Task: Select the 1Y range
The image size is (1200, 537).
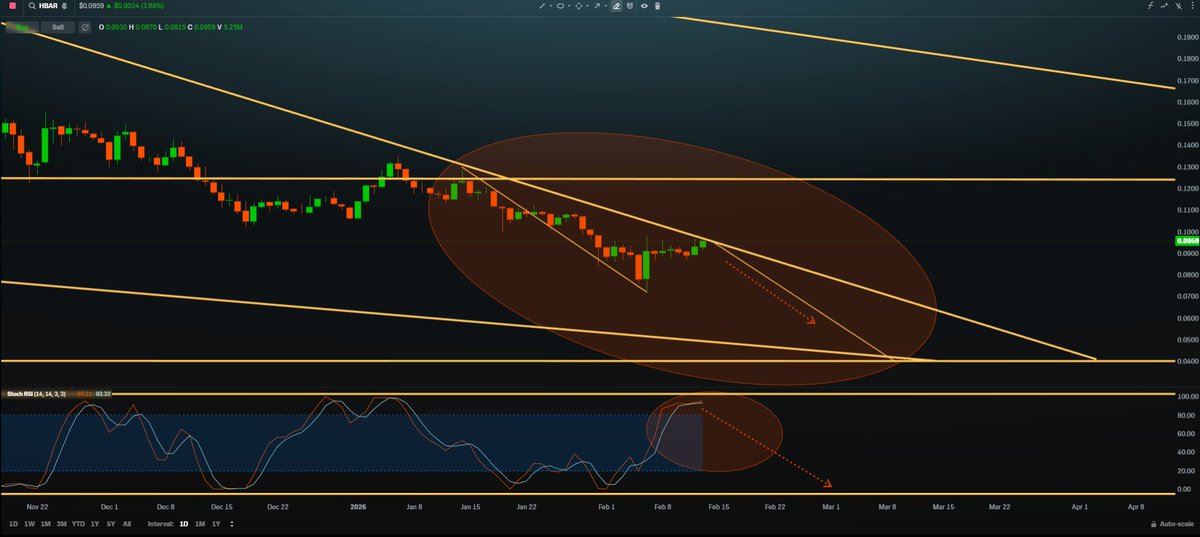Action: [x=95, y=524]
